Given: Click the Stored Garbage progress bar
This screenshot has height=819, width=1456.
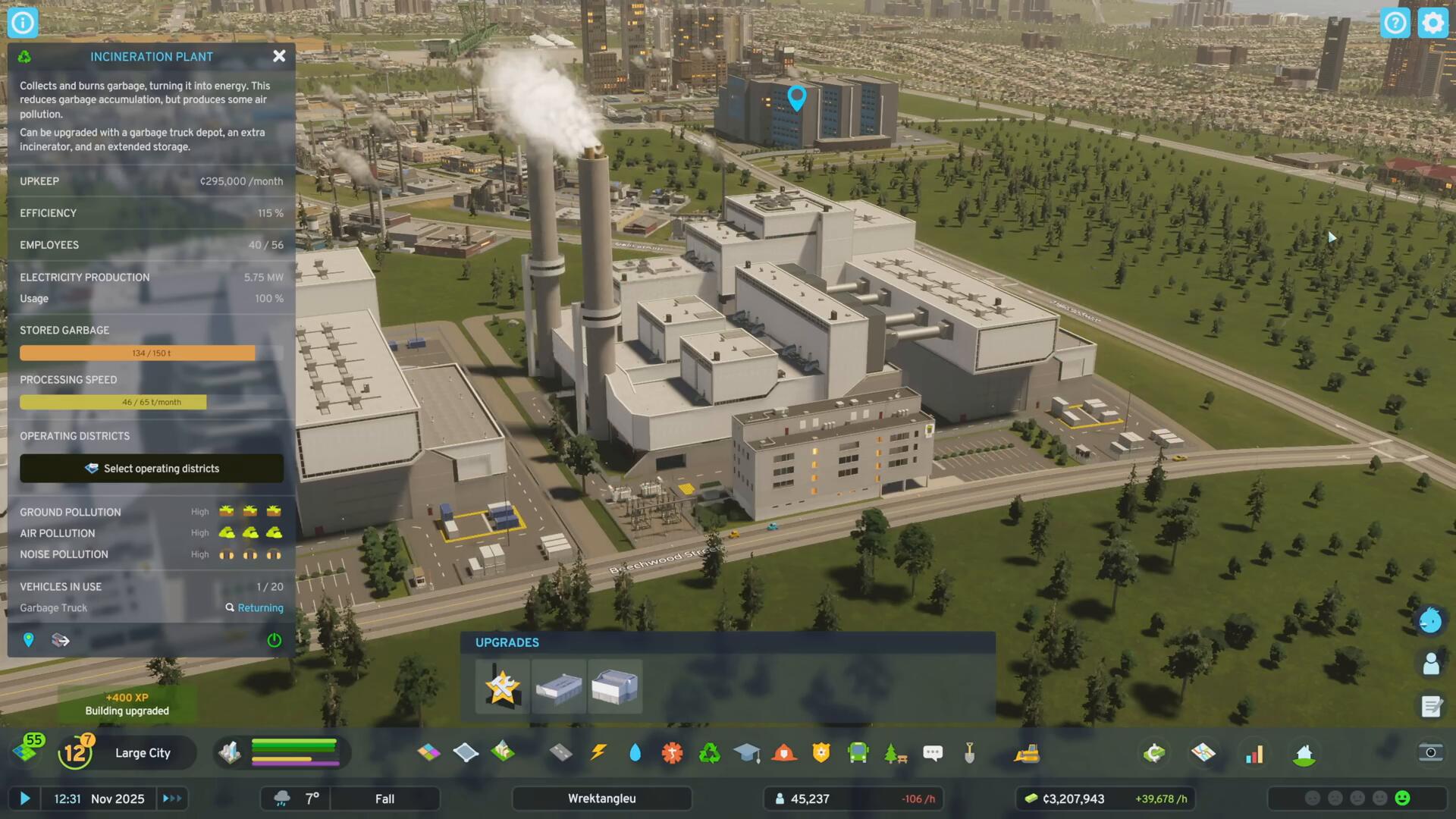Looking at the screenshot, I should [x=151, y=353].
